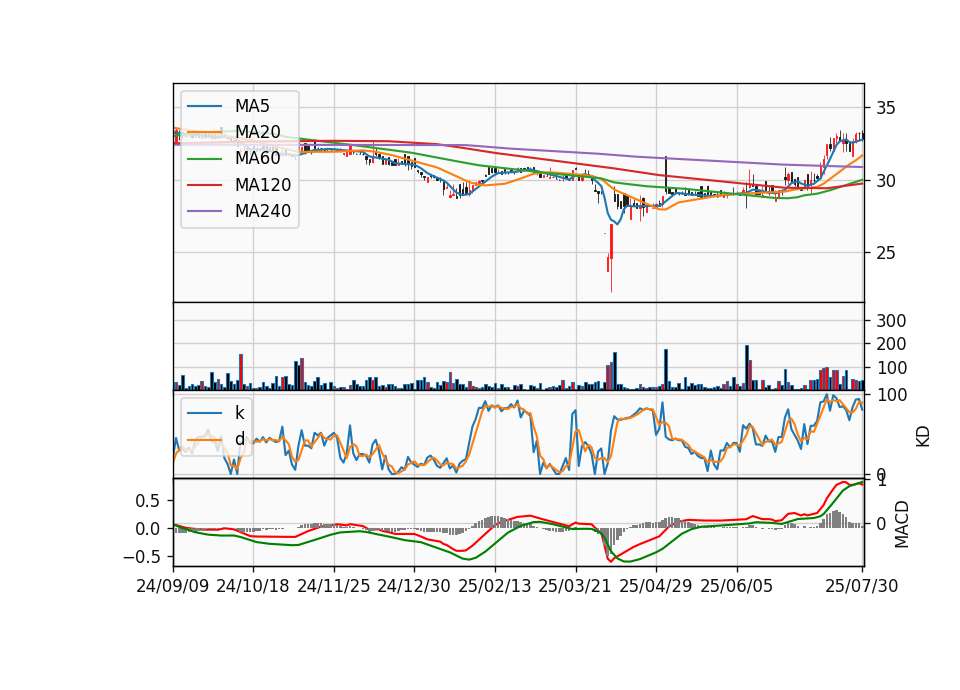The image size is (960, 690).
Task: Select the MA240 legend label
Action: click(263, 211)
